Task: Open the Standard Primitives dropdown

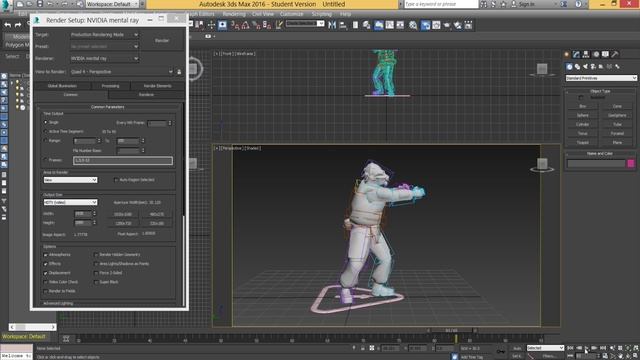Action: pos(601,78)
